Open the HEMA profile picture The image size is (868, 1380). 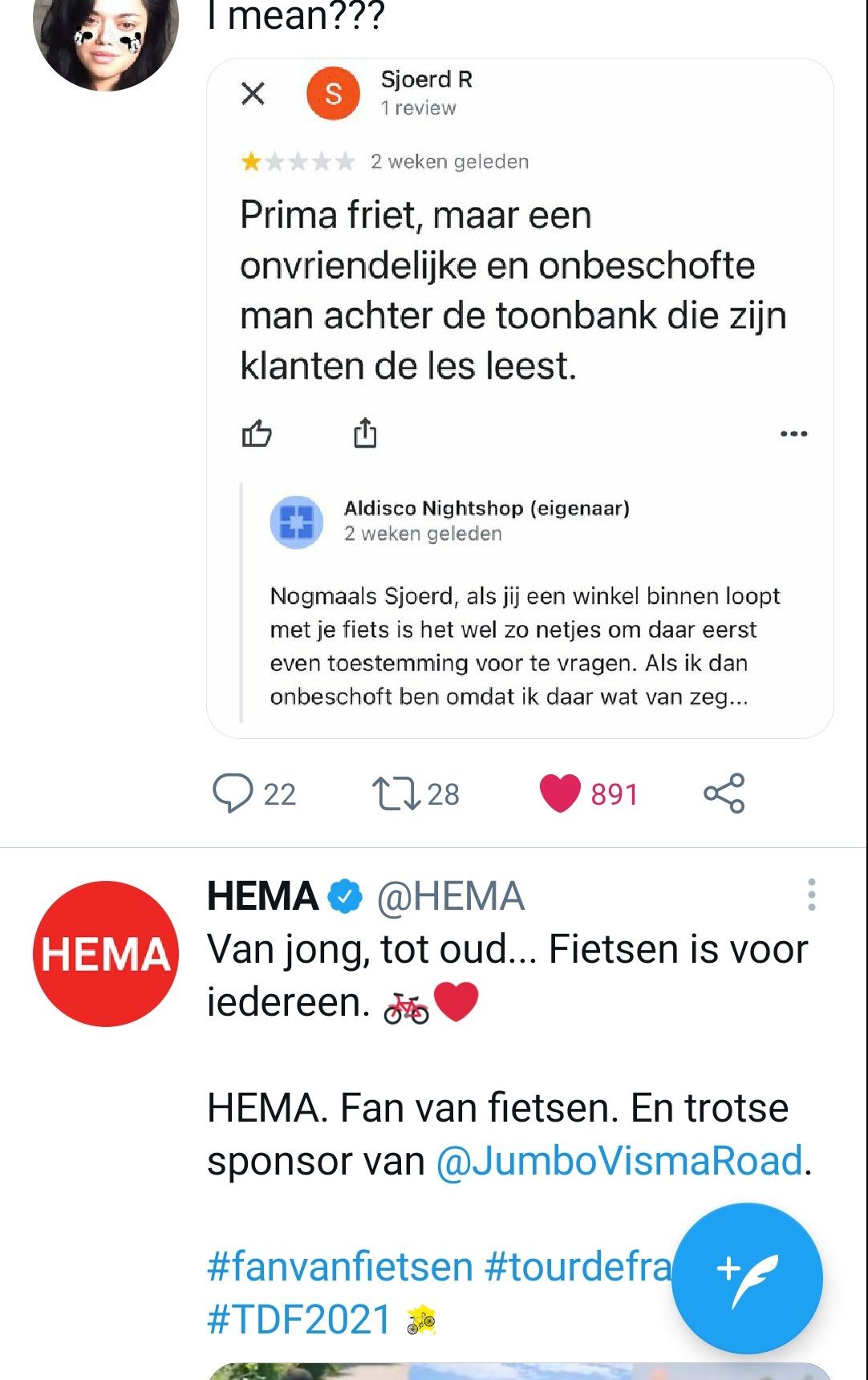[x=106, y=953]
